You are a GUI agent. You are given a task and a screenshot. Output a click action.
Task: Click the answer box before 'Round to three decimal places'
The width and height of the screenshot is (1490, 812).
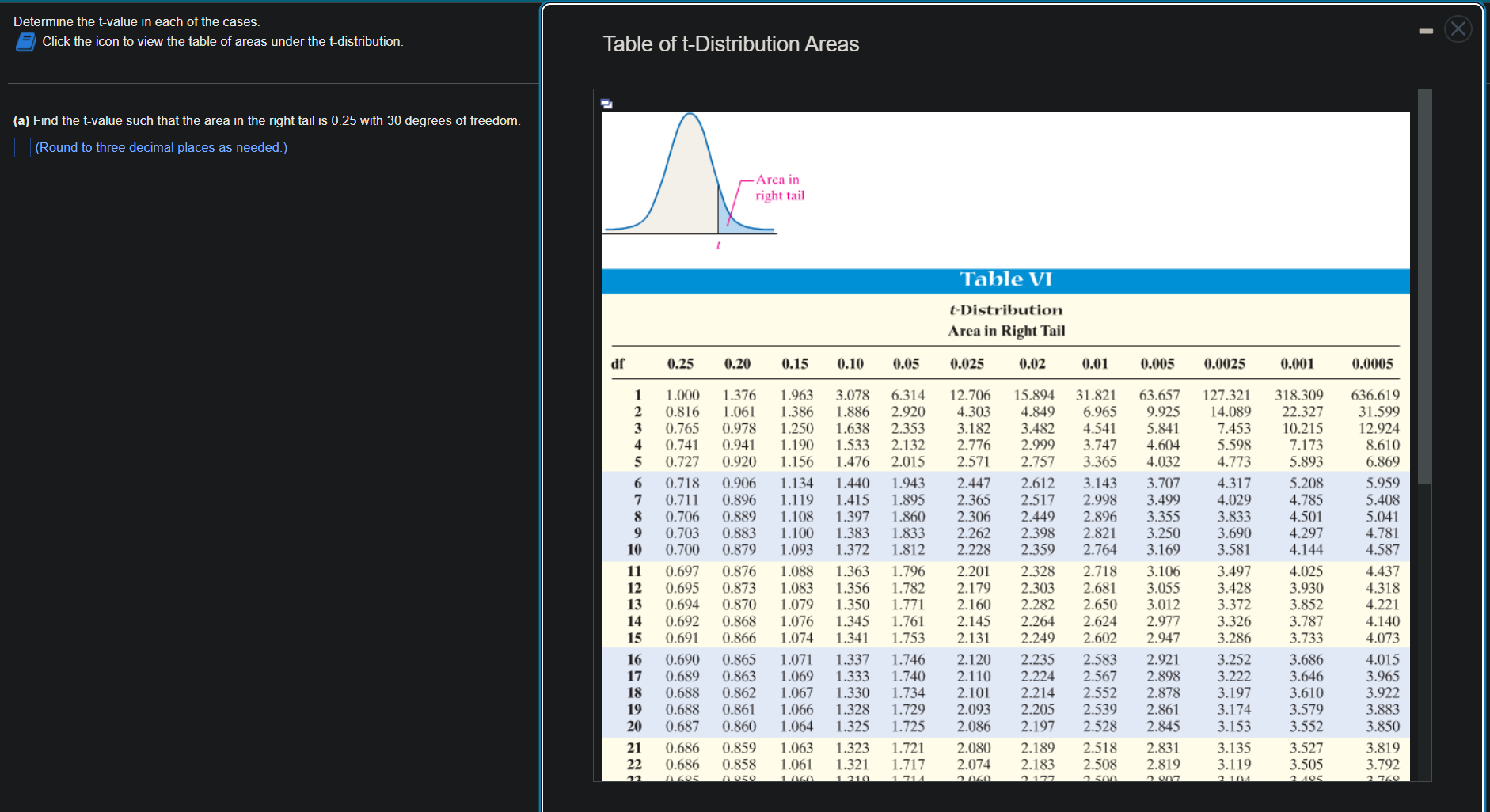click(21, 147)
